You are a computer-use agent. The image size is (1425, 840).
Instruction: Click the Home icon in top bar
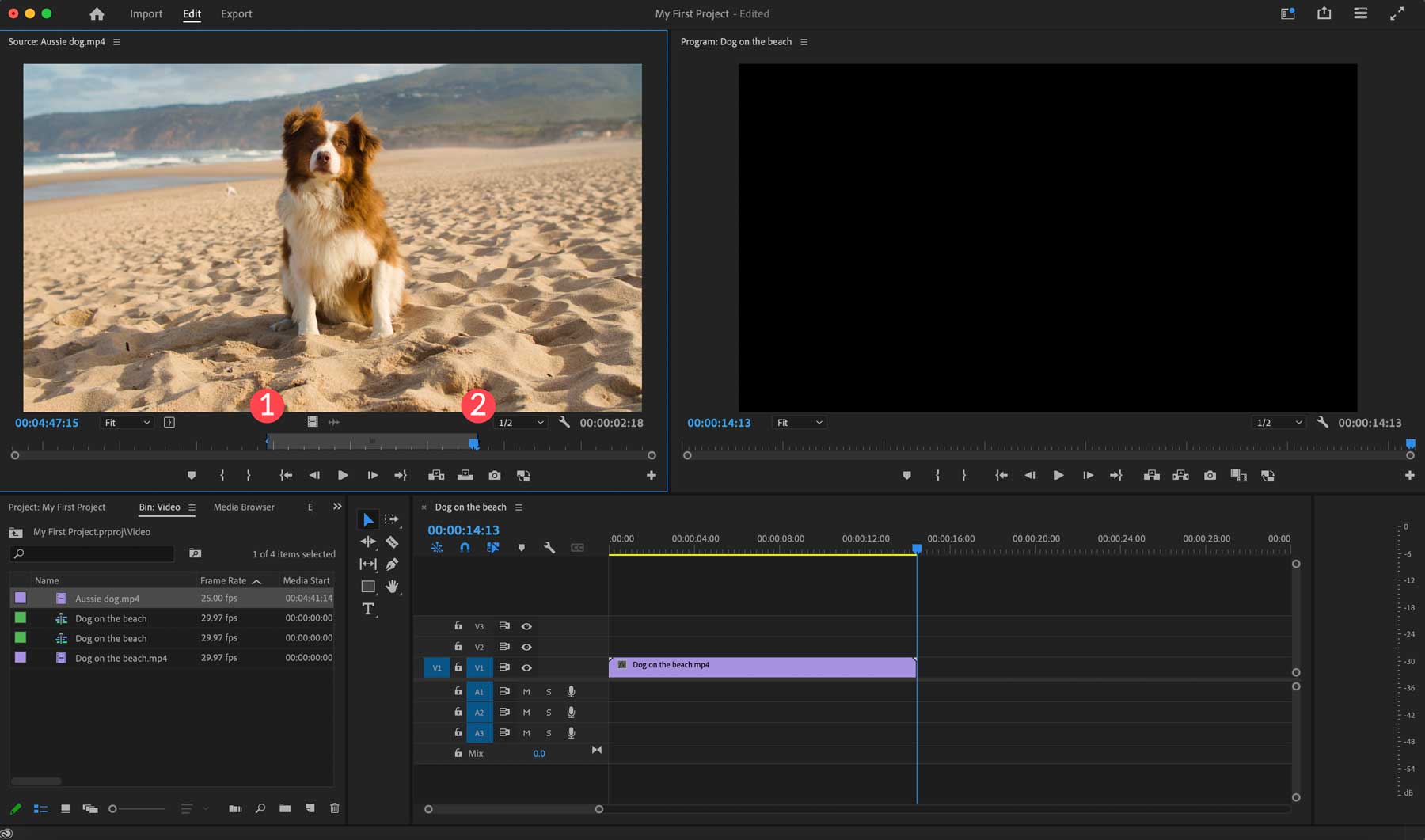(x=97, y=14)
